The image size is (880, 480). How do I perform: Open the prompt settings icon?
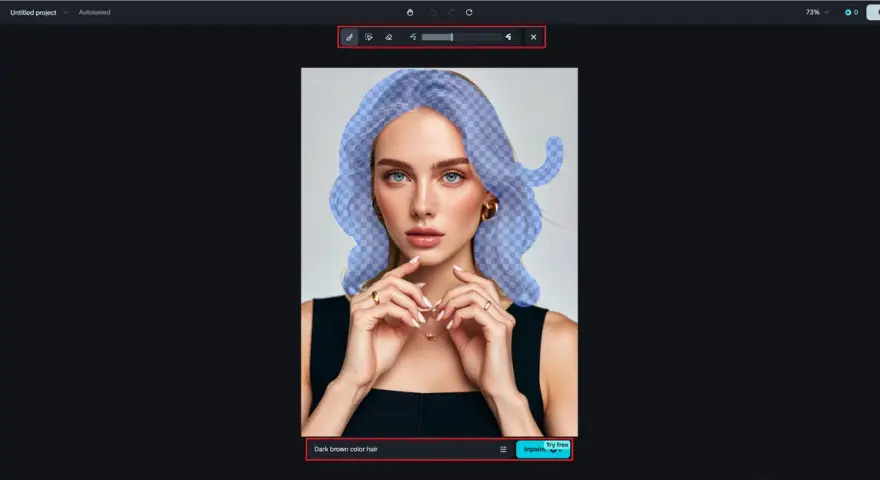pyautogui.click(x=503, y=449)
